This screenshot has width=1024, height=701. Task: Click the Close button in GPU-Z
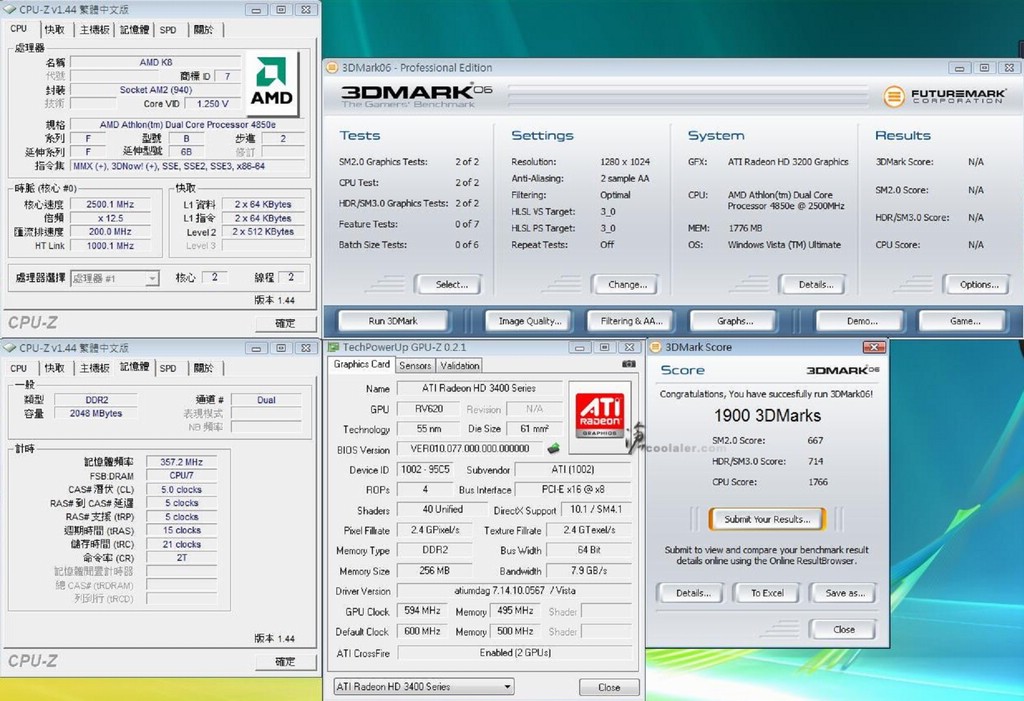(609, 687)
